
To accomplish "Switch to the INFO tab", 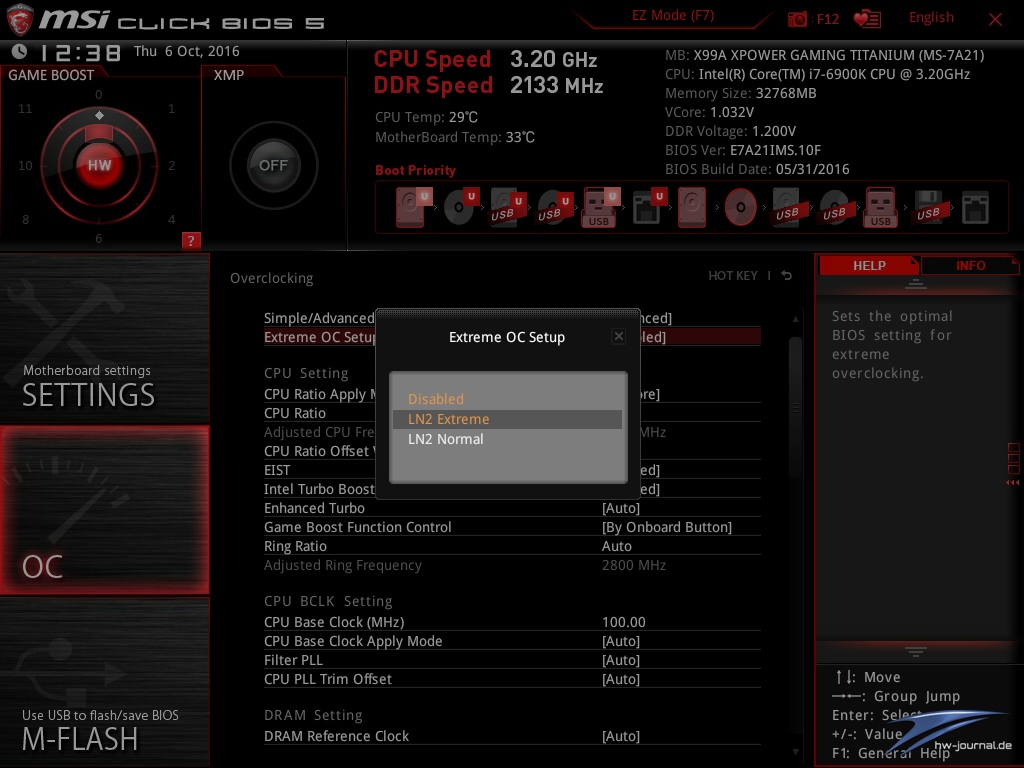I will [x=970, y=265].
